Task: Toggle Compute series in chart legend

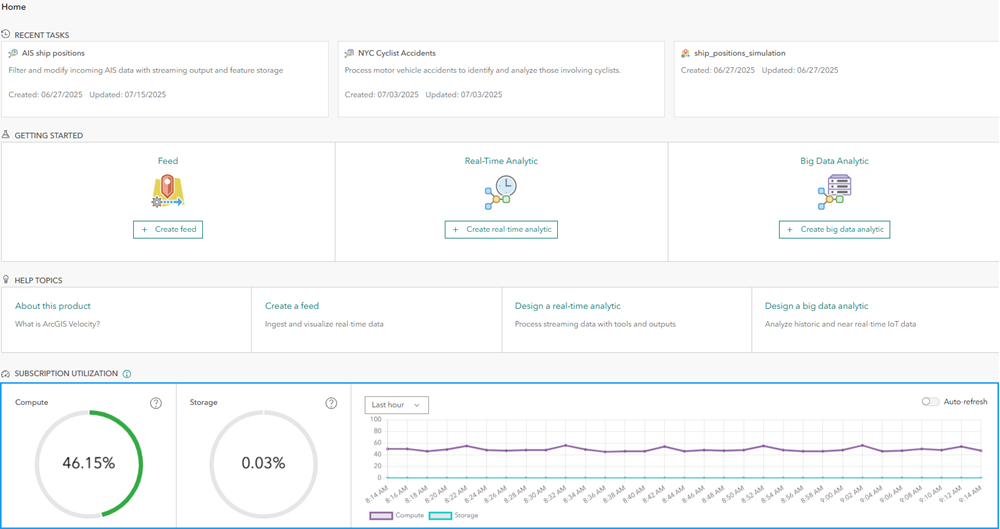Action: tap(395, 515)
